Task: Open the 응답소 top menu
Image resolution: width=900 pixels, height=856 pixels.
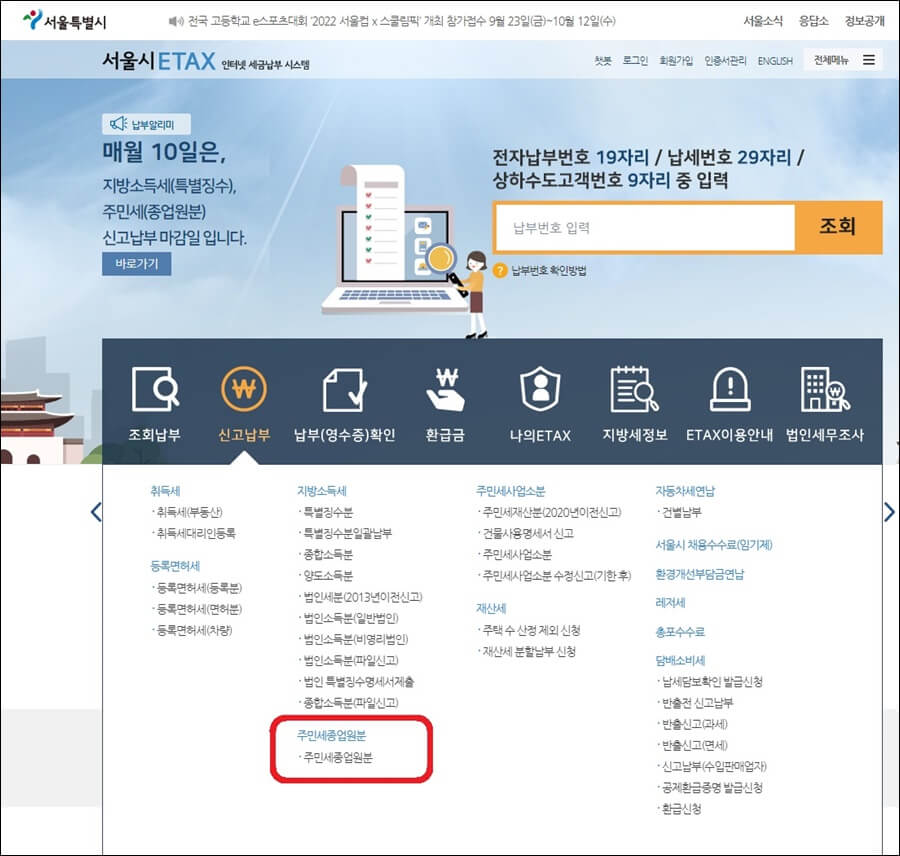Action: pyautogui.click(x=813, y=21)
